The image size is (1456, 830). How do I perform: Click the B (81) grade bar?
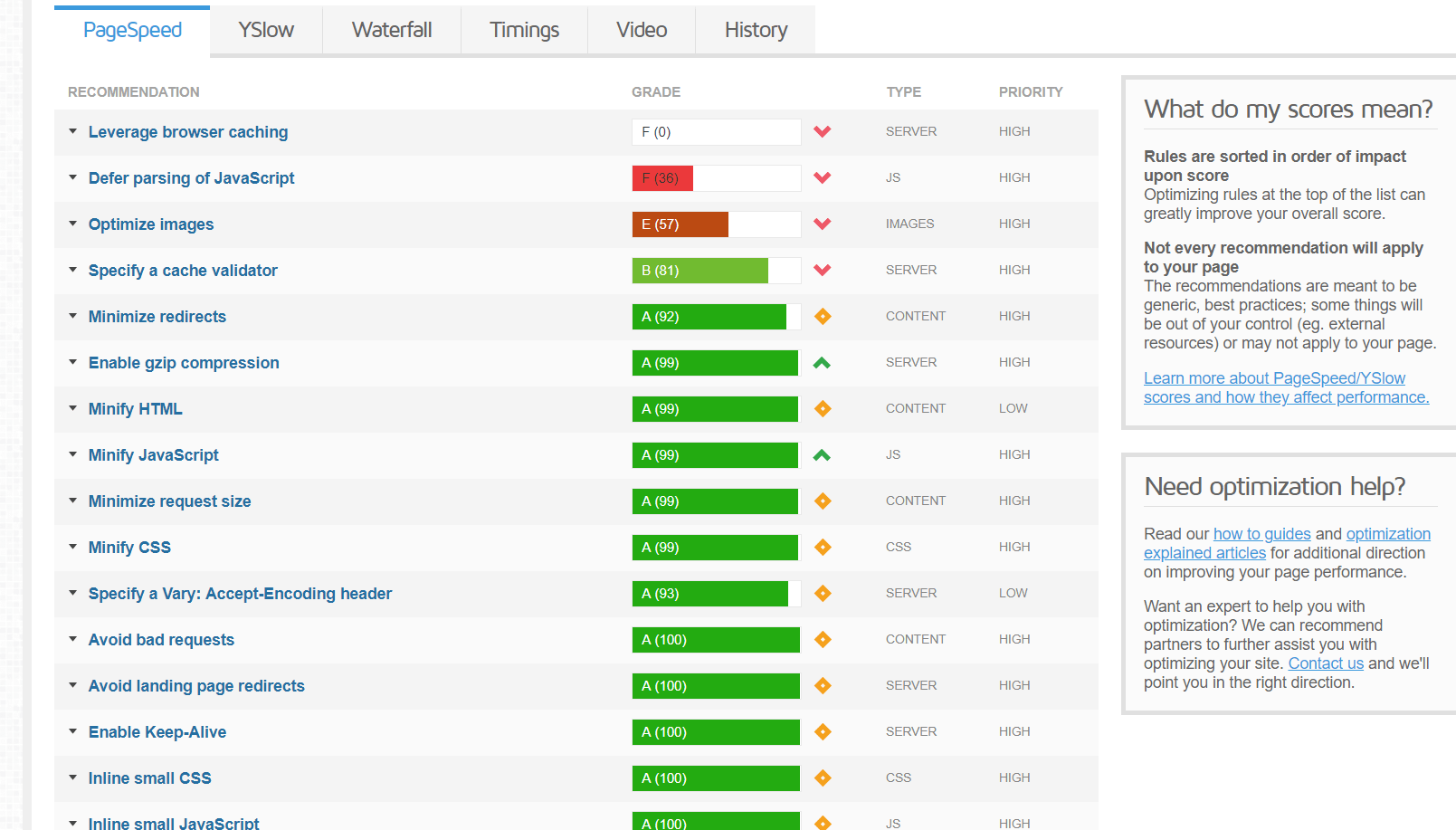pos(717,271)
